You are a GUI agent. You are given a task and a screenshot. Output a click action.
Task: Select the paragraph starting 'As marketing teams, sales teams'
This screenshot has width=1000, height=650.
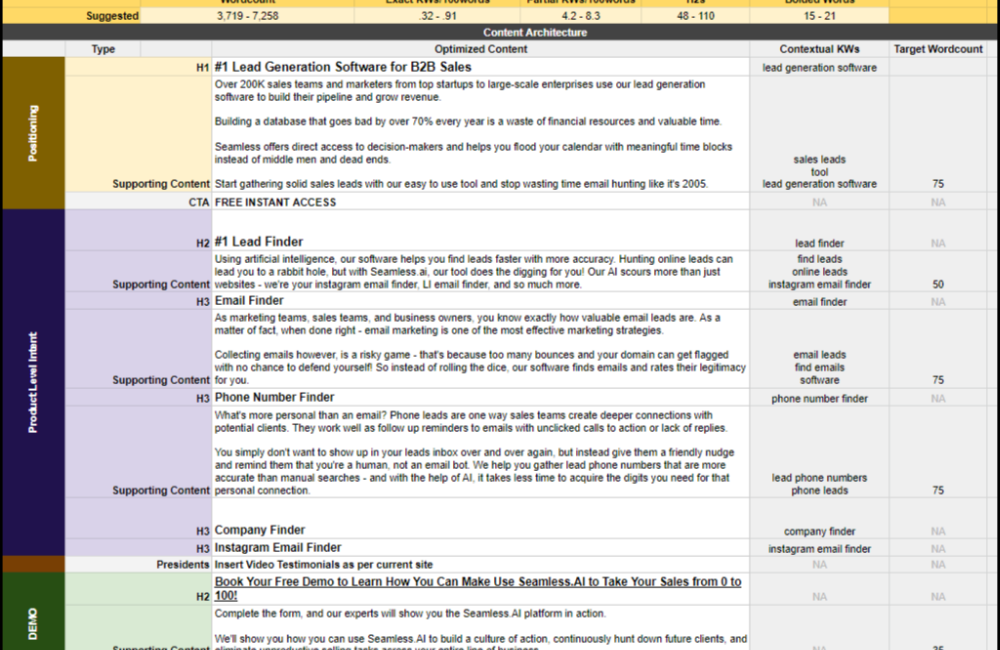click(x=467, y=324)
